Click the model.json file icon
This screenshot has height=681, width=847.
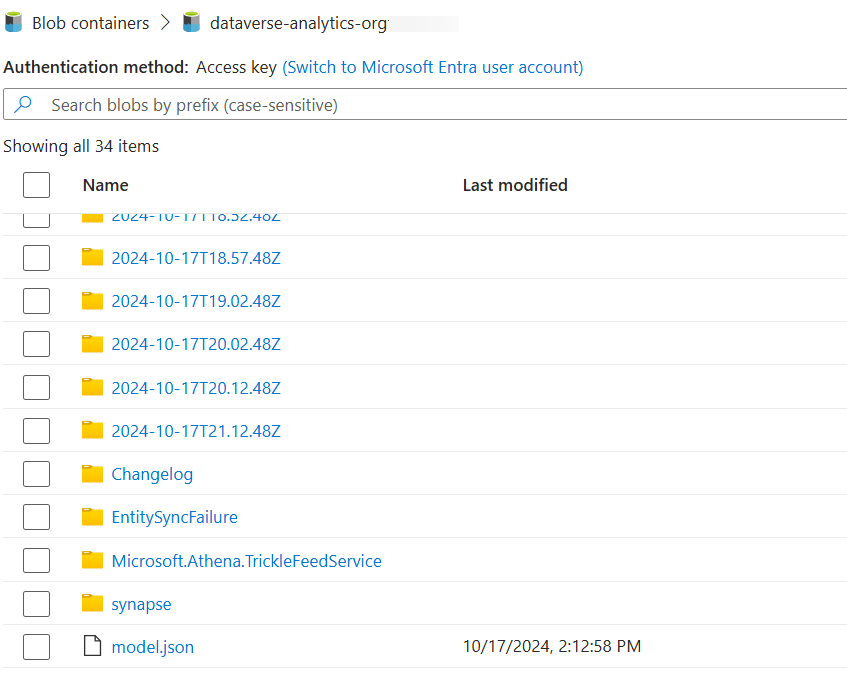click(92, 646)
